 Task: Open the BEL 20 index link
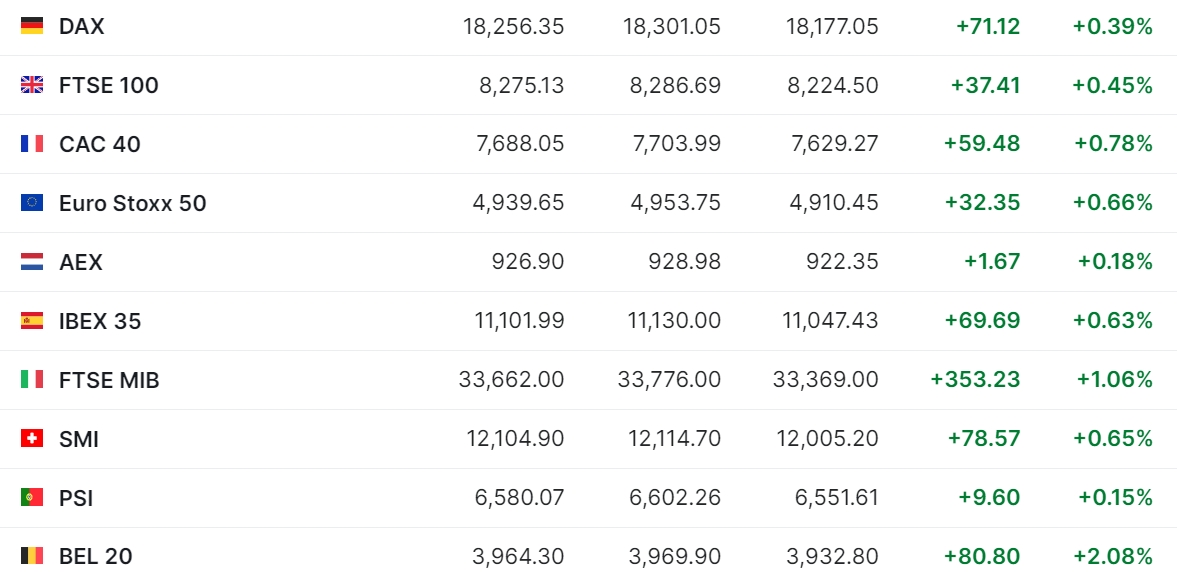coord(96,556)
